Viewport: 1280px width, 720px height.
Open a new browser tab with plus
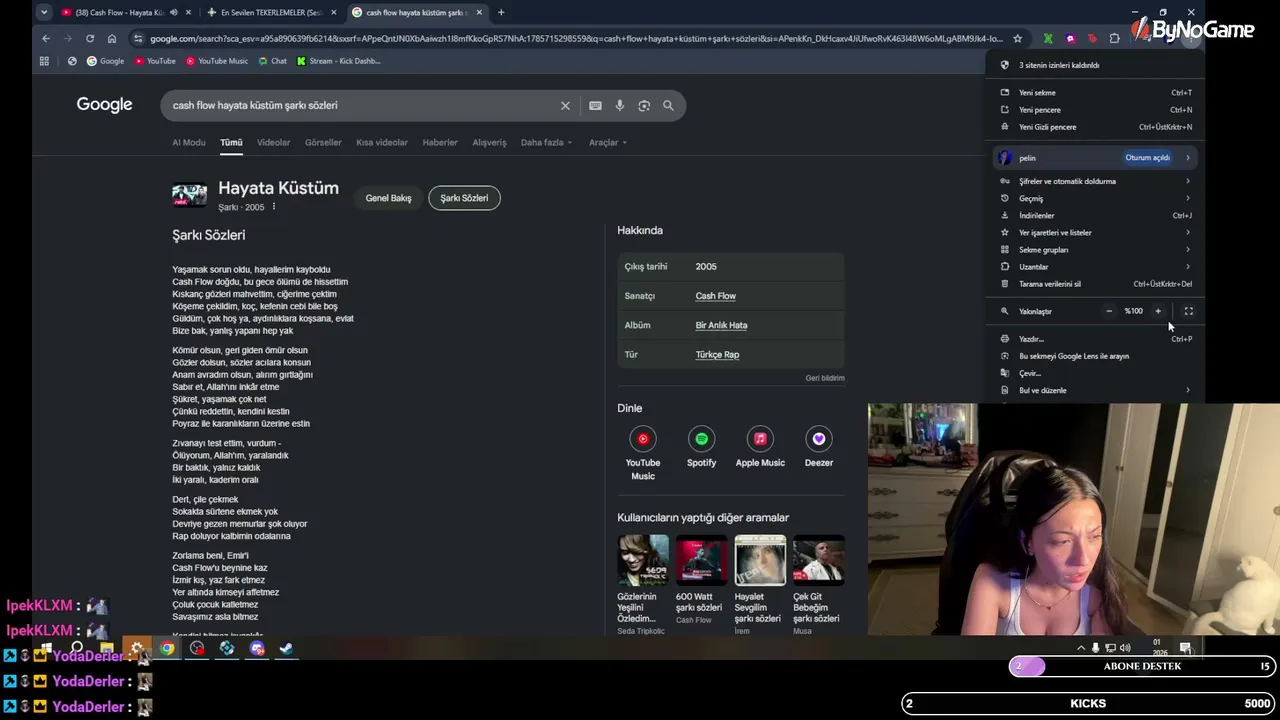tap(501, 12)
